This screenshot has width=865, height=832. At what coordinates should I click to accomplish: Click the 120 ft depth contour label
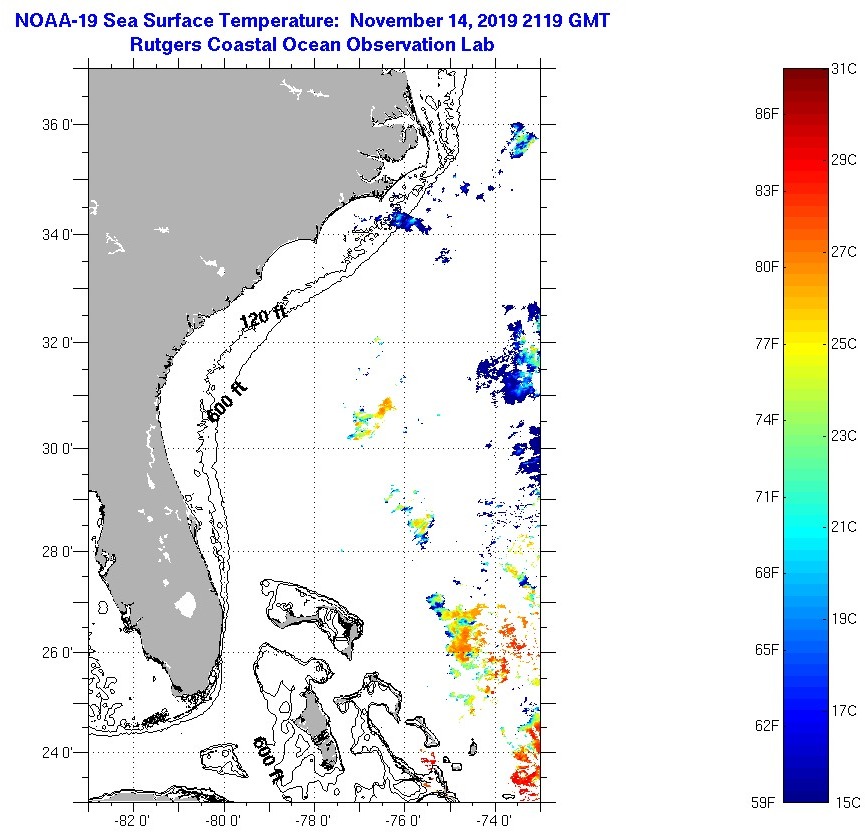point(263,316)
